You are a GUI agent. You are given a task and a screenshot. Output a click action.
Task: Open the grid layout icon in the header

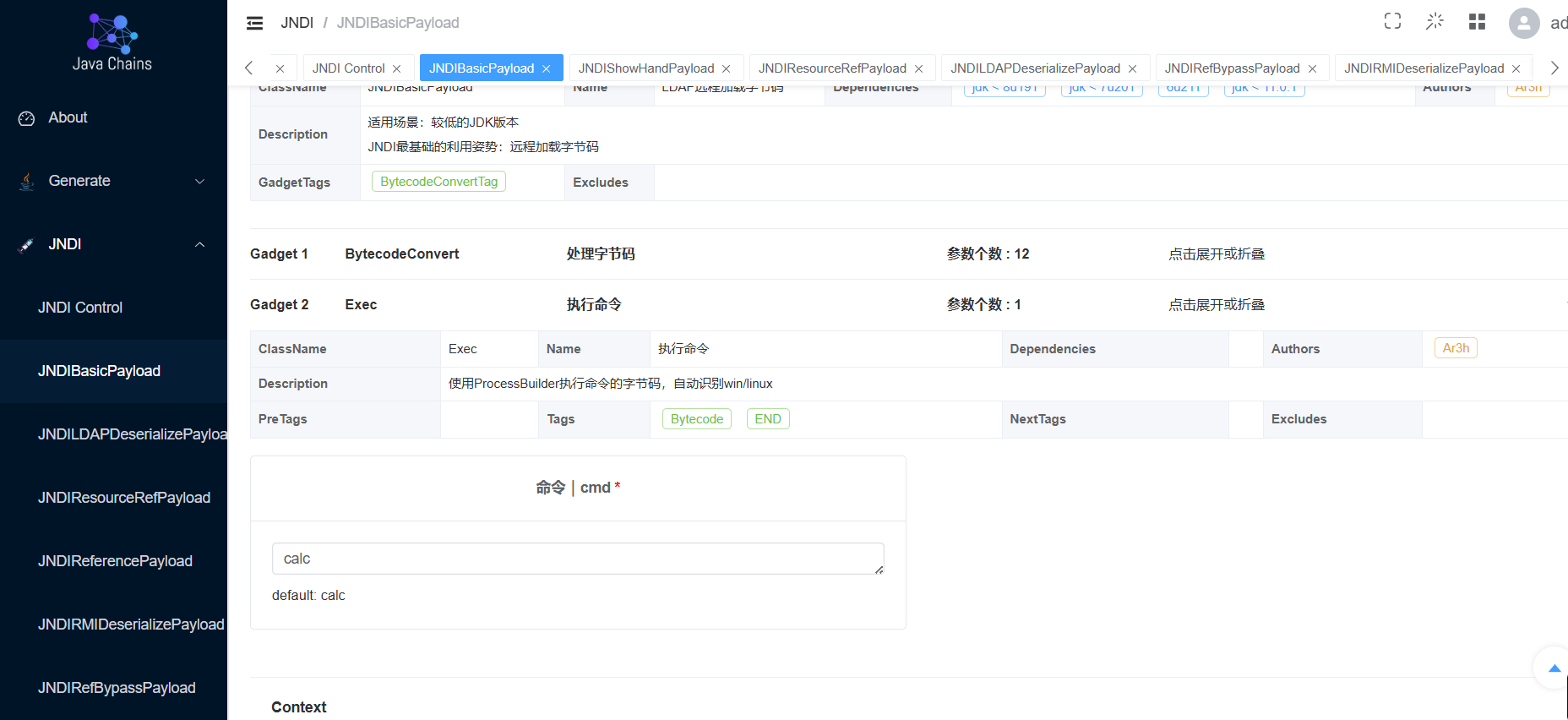click(x=1477, y=21)
